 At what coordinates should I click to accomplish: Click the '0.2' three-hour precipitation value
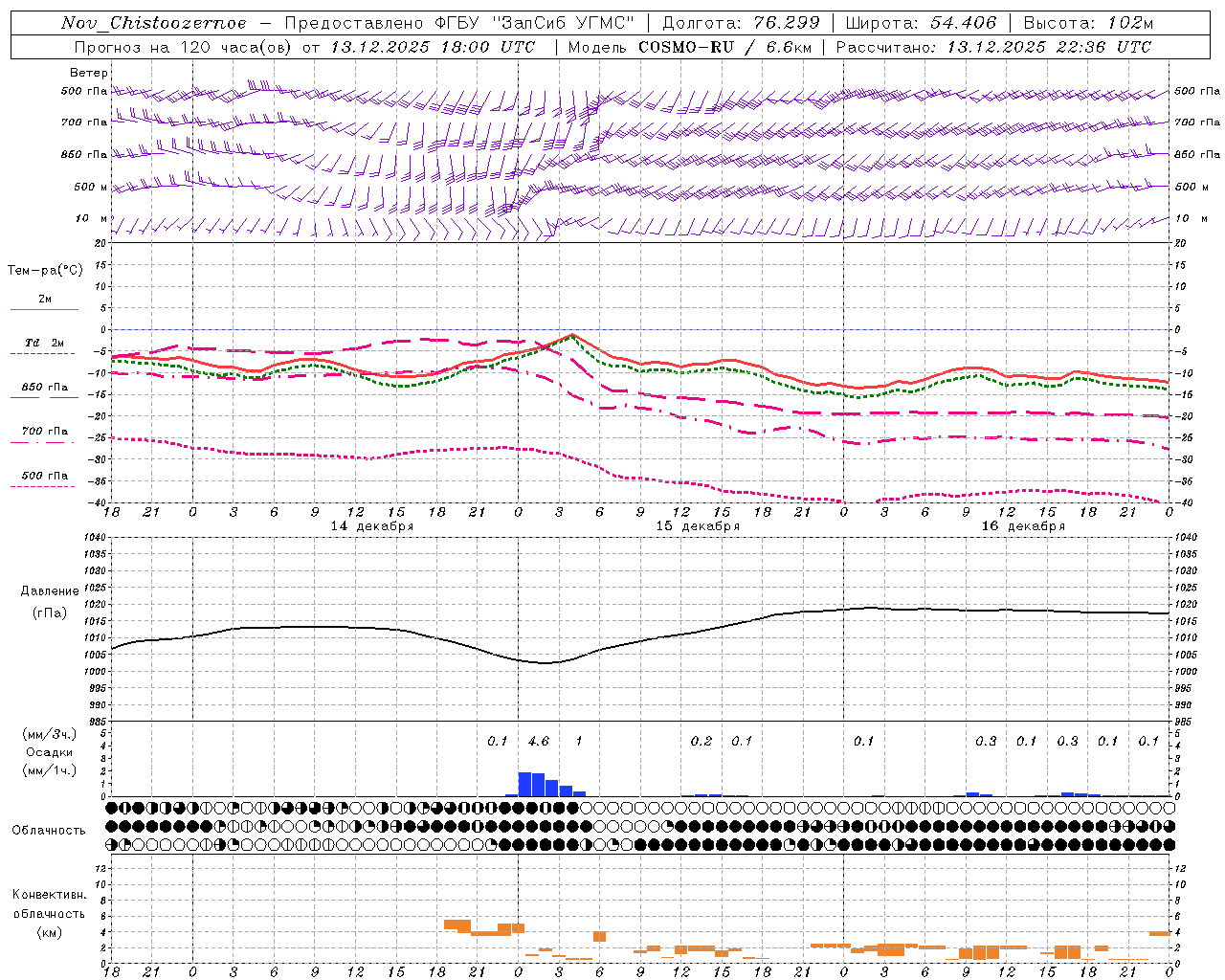(x=702, y=742)
